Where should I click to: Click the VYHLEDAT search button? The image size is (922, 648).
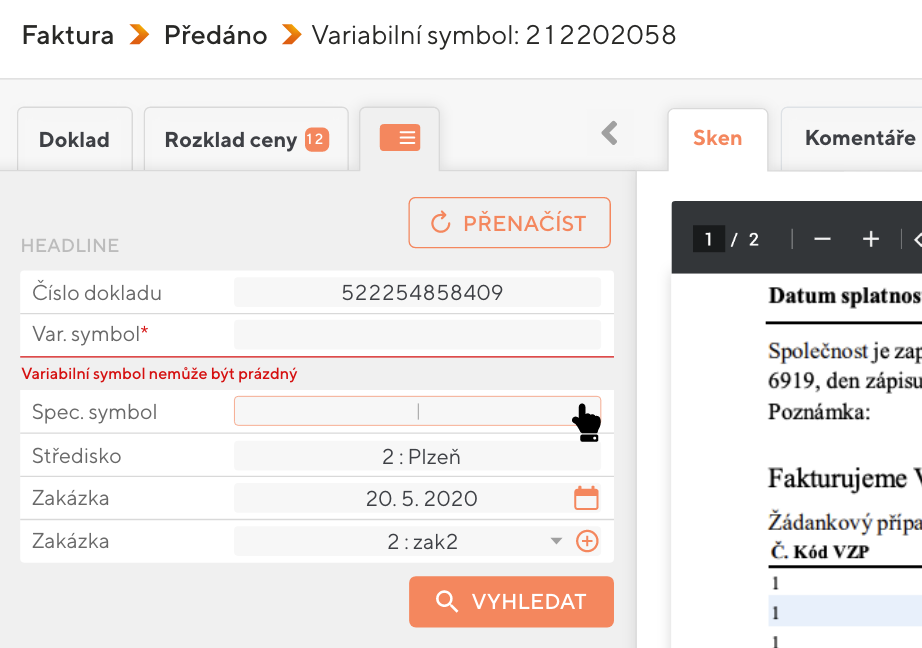[511, 601]
